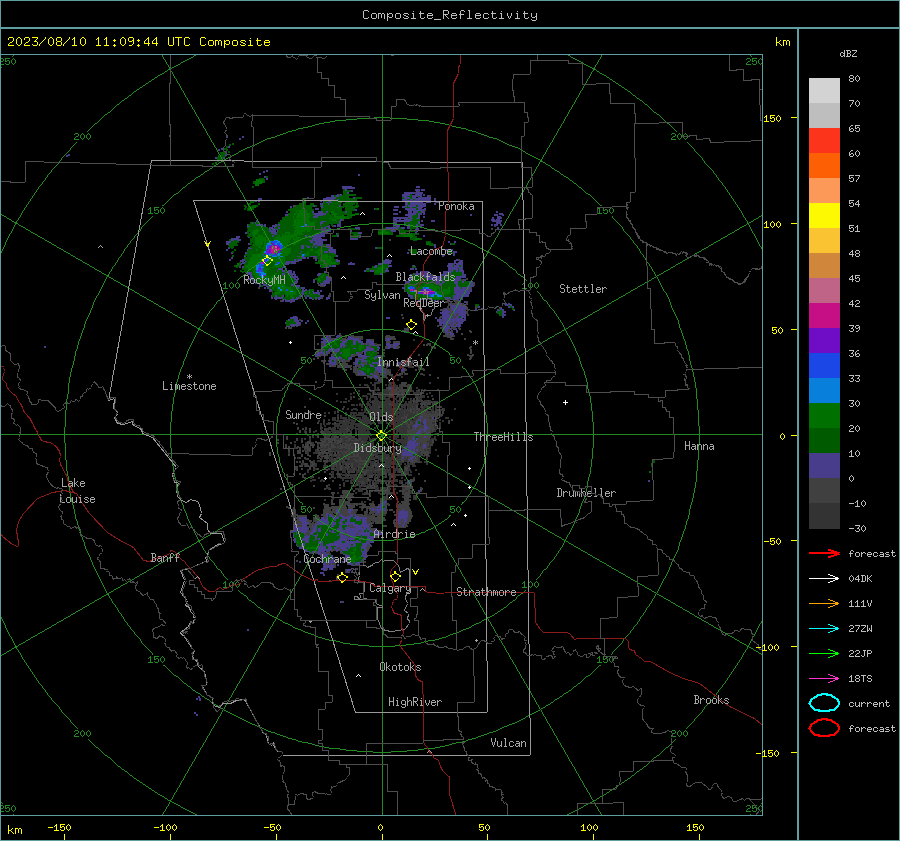Click the red forecast ellipse icon
Screen dimensions: 900x841
(824, 728)
